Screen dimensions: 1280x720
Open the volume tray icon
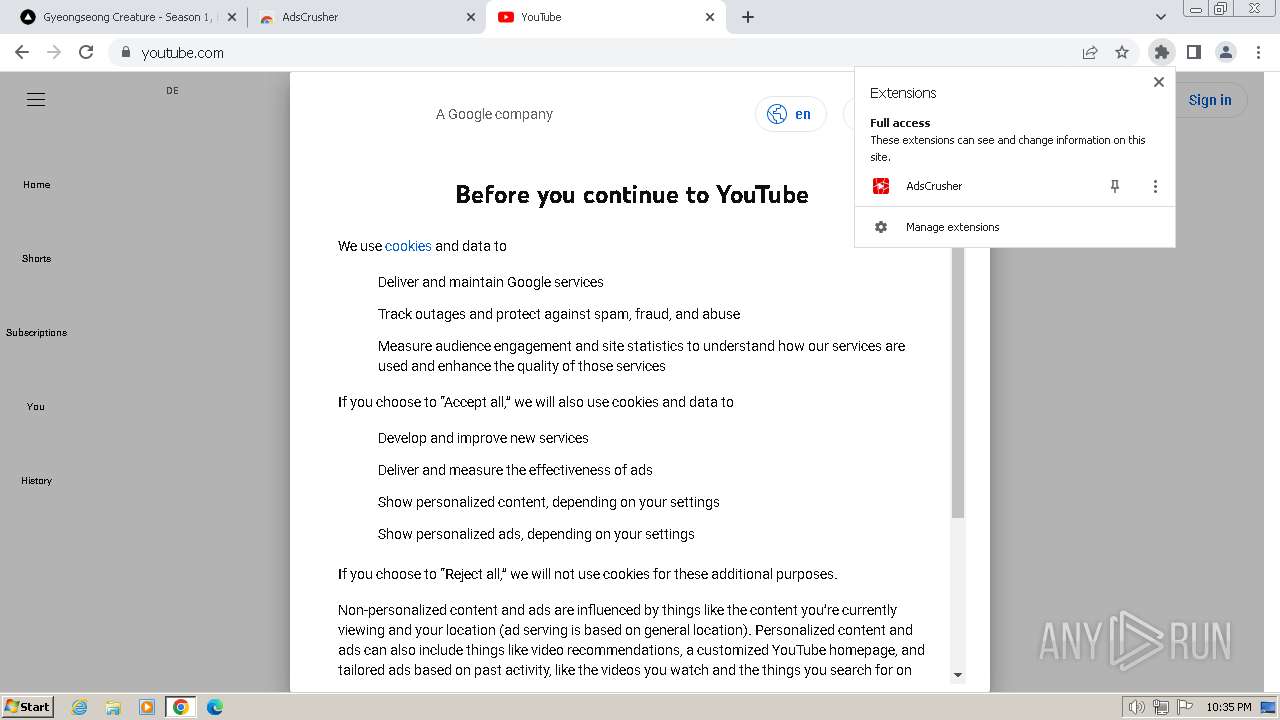point(1137,707)
